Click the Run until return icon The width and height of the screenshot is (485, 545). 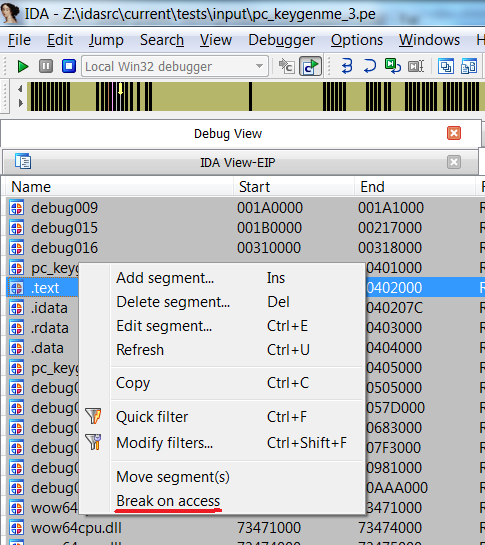[x=393, y=66]
